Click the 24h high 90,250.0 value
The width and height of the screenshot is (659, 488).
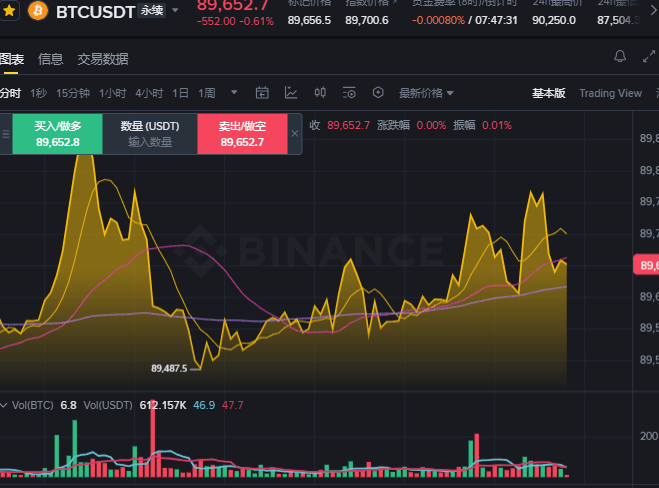tap(554, 20)
